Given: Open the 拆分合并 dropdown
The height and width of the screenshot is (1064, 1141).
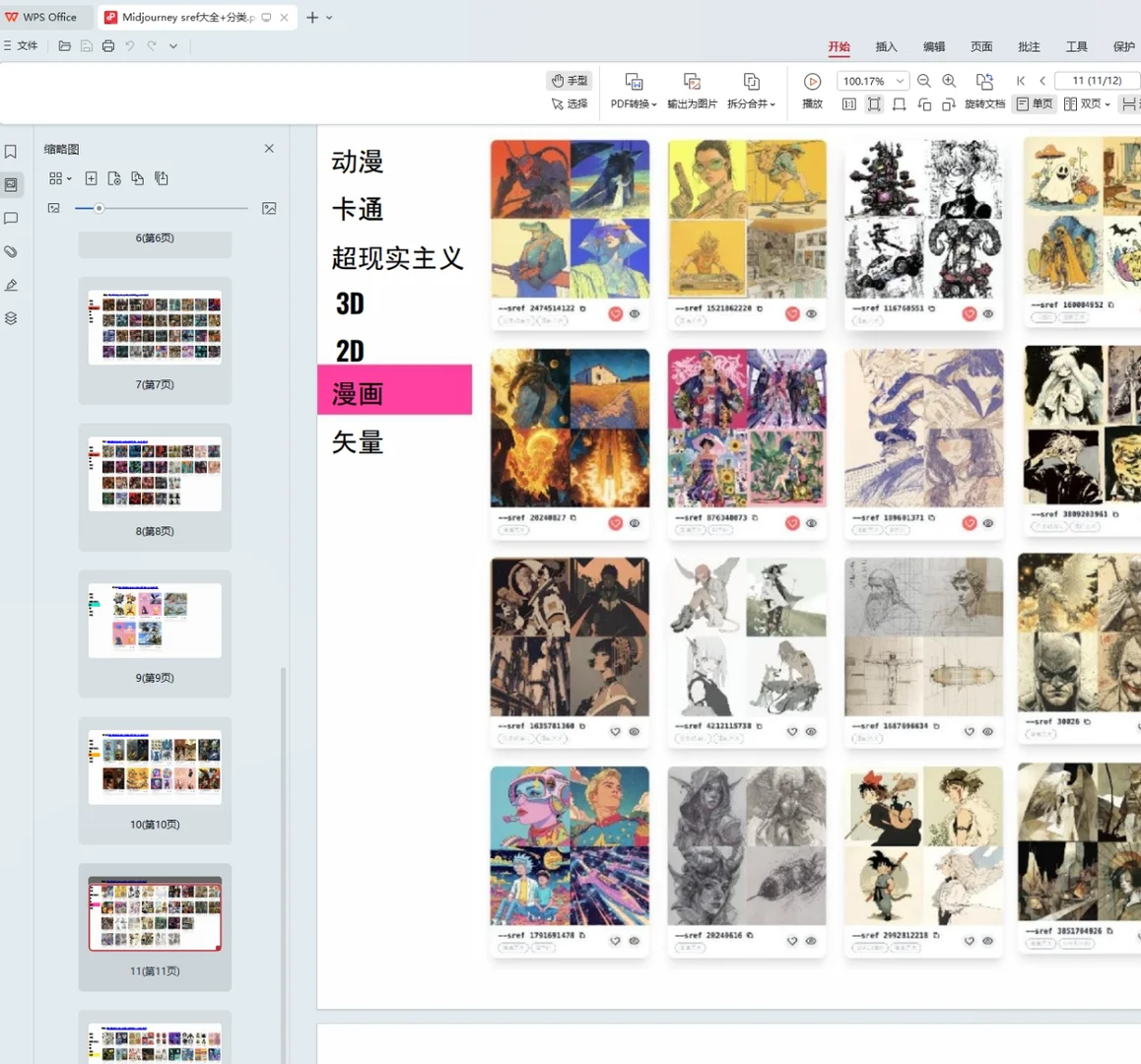Looking at the screenshot, I should click(x=751, y=91).
